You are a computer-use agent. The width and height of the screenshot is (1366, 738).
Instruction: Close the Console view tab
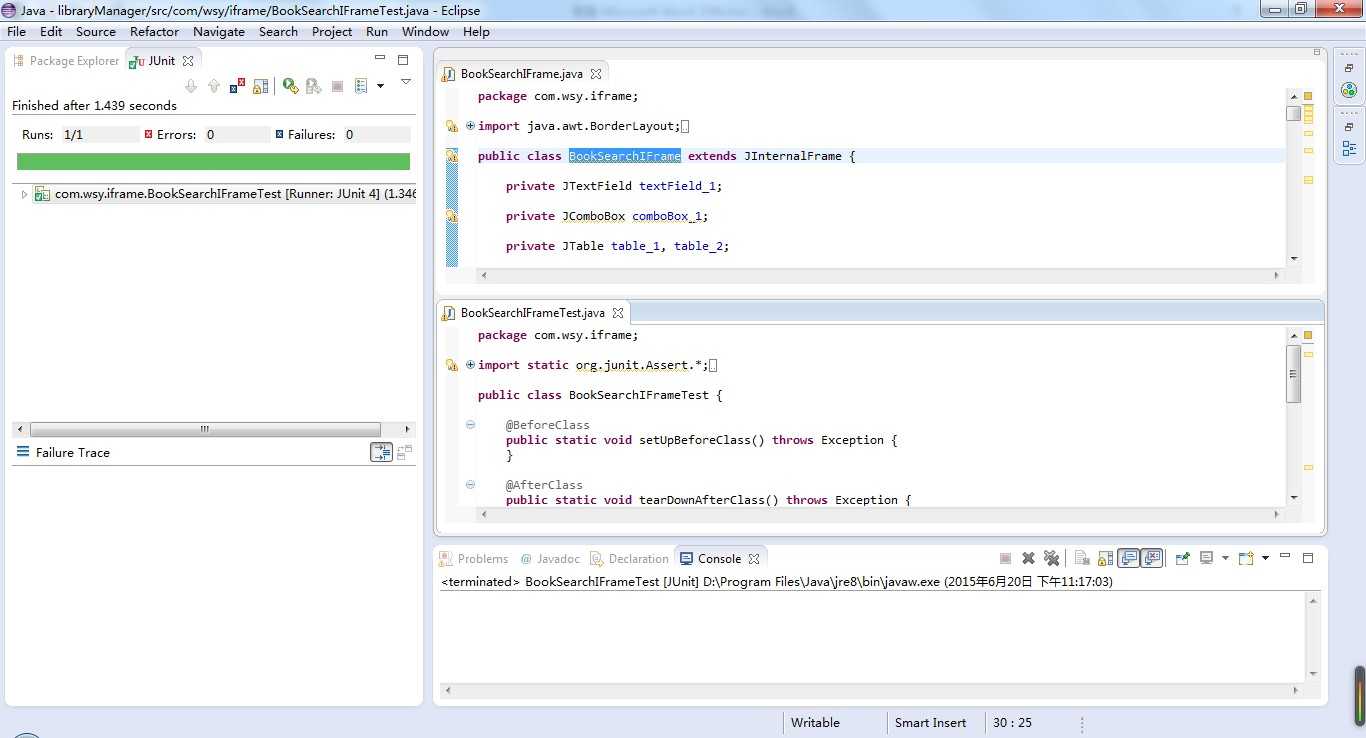coord(754,559)
